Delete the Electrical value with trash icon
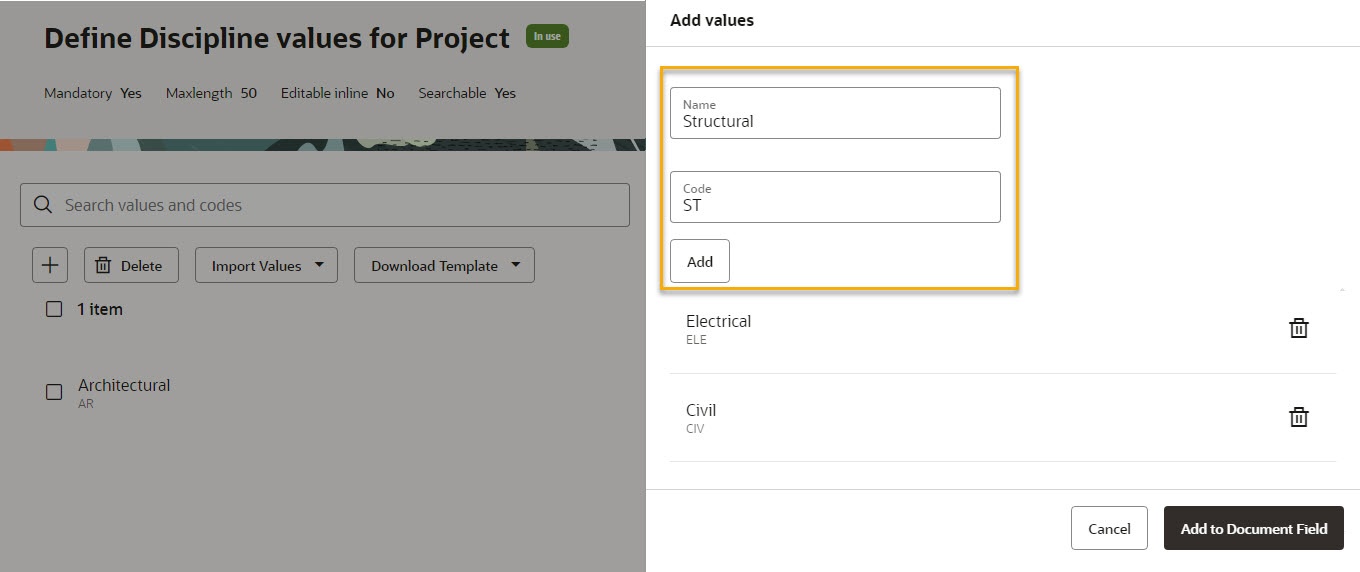 1298,328
